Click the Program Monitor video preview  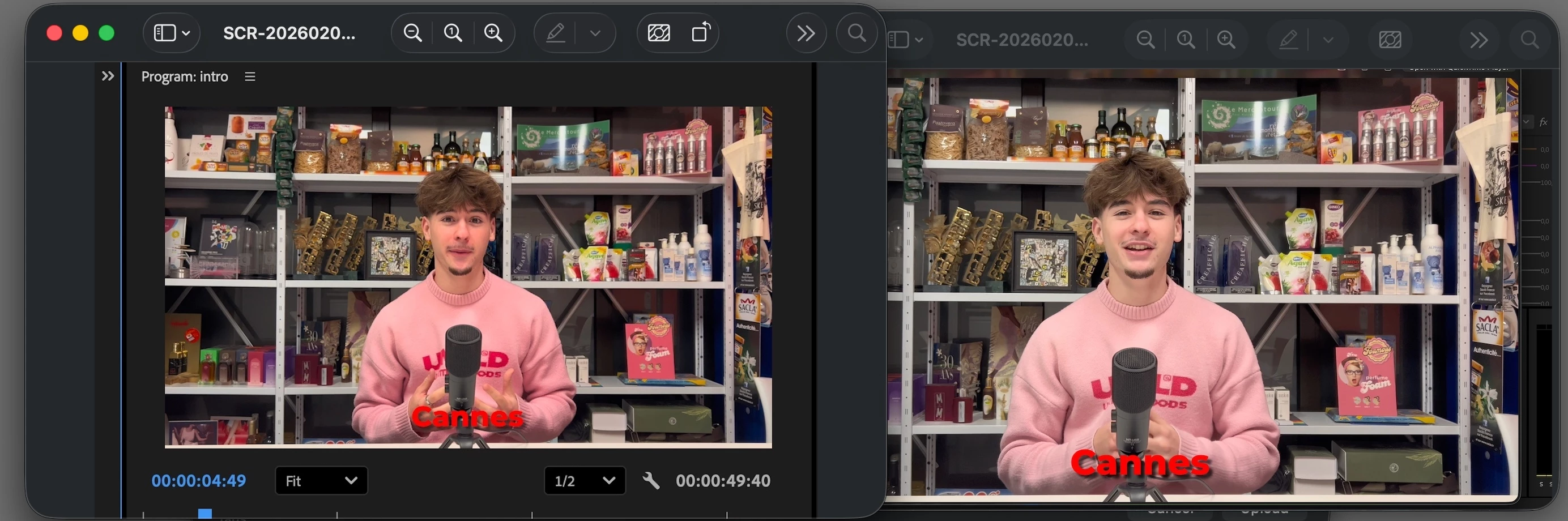tap(468, 277)
